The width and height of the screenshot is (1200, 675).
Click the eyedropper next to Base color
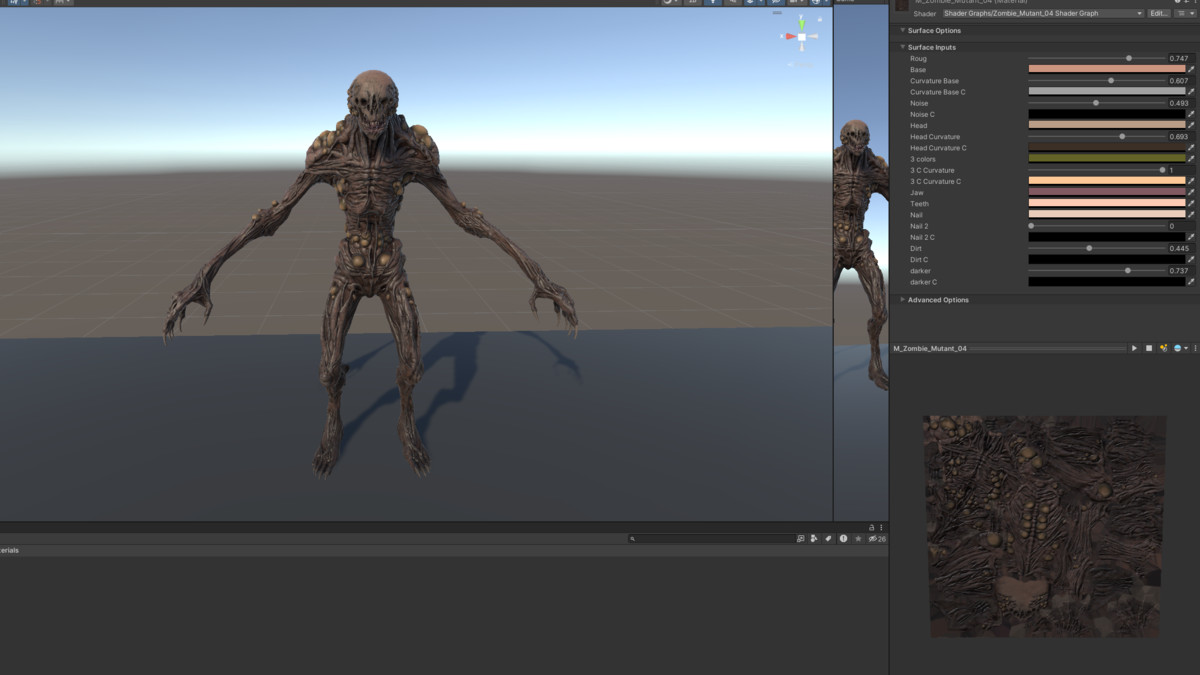1191,70
